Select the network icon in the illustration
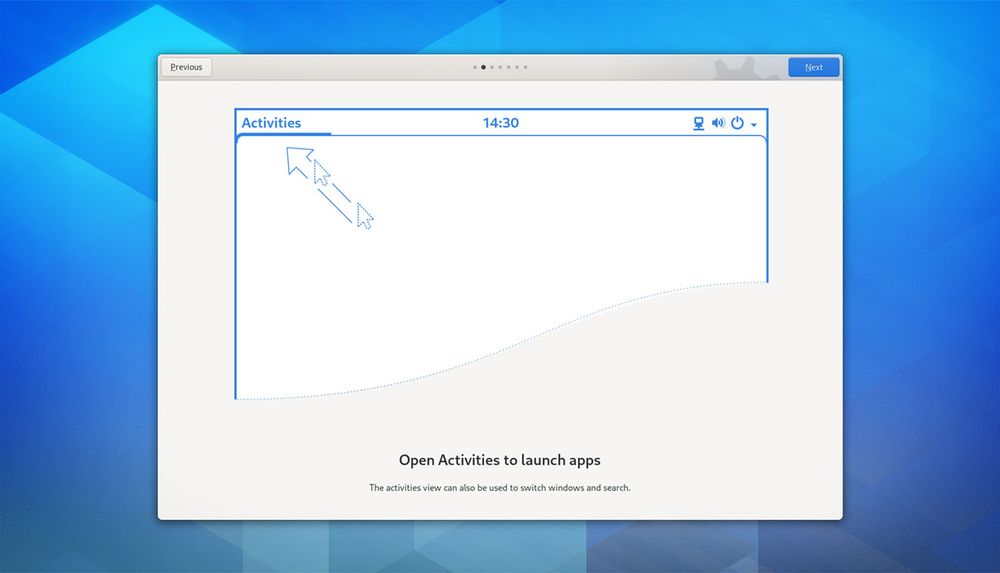 click(x=698, y=123)
